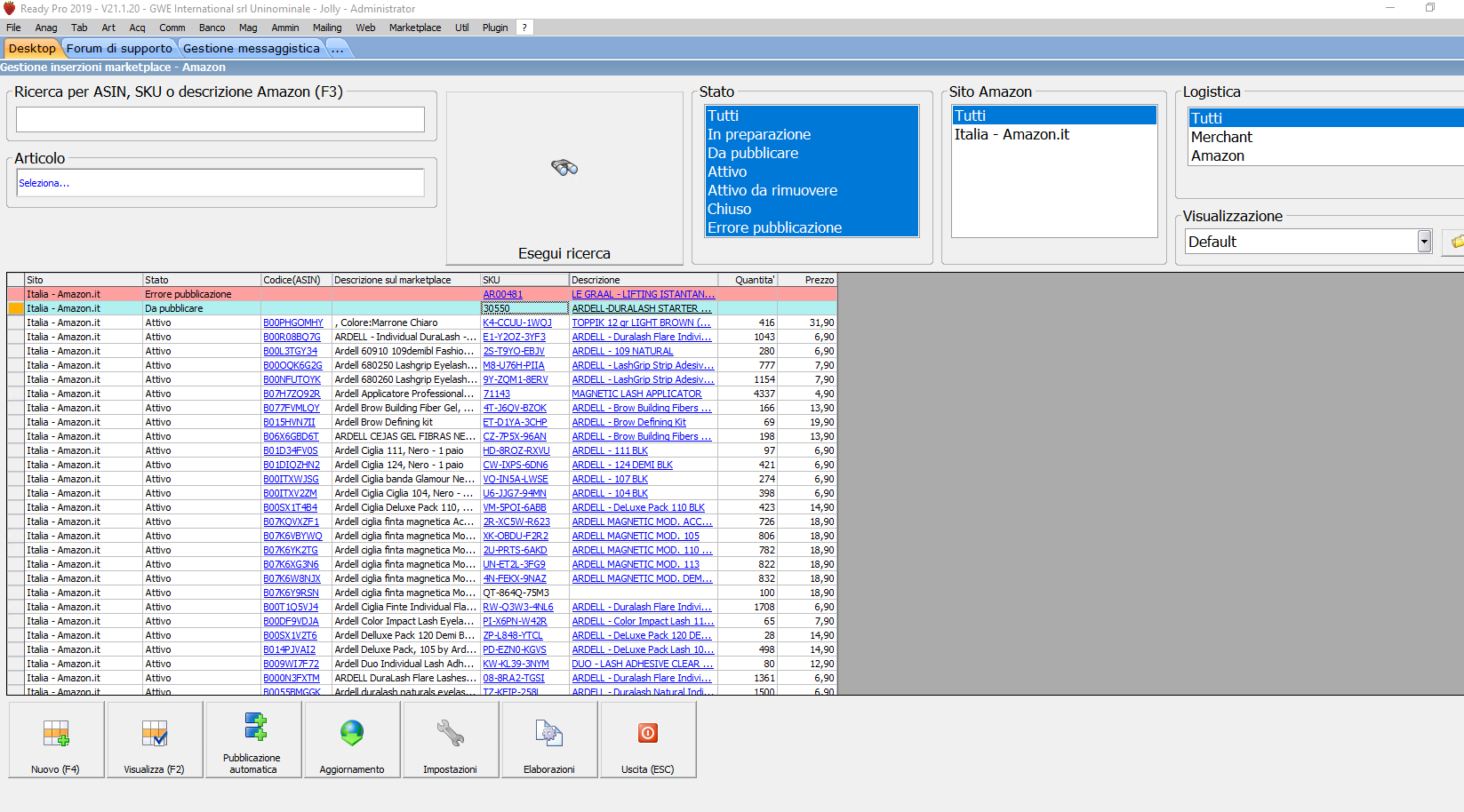Open Impostazioni wrench icon
This screenshot has width=1464, height=812.
pos(451,733)
